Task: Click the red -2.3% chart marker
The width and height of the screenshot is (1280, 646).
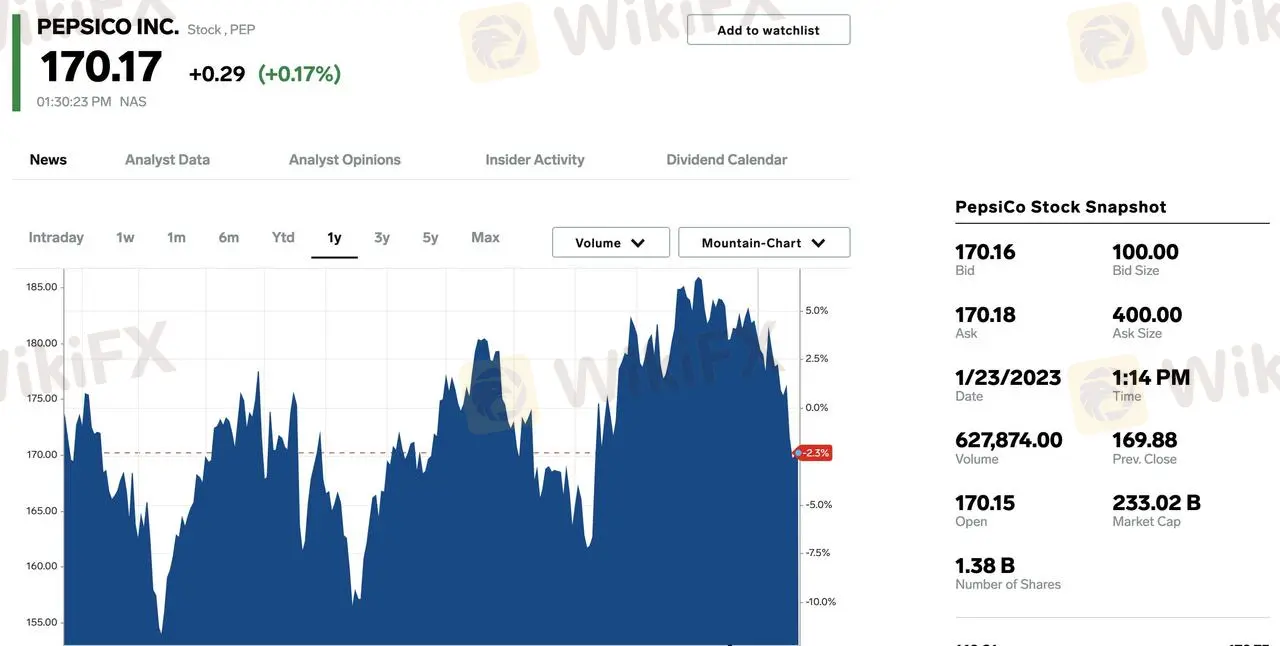Action: (x=815, y=453)
